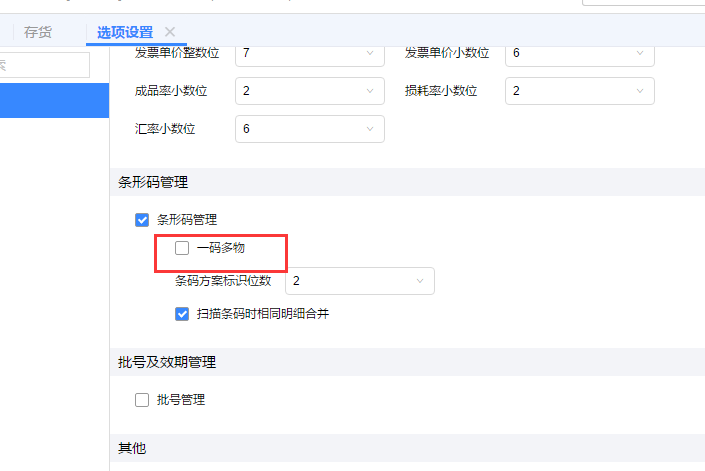The width and height of the screenshot is (705, 471).
Task: Expand the 损耗率小数位 dropdown arrow
Action: (640, 91)
